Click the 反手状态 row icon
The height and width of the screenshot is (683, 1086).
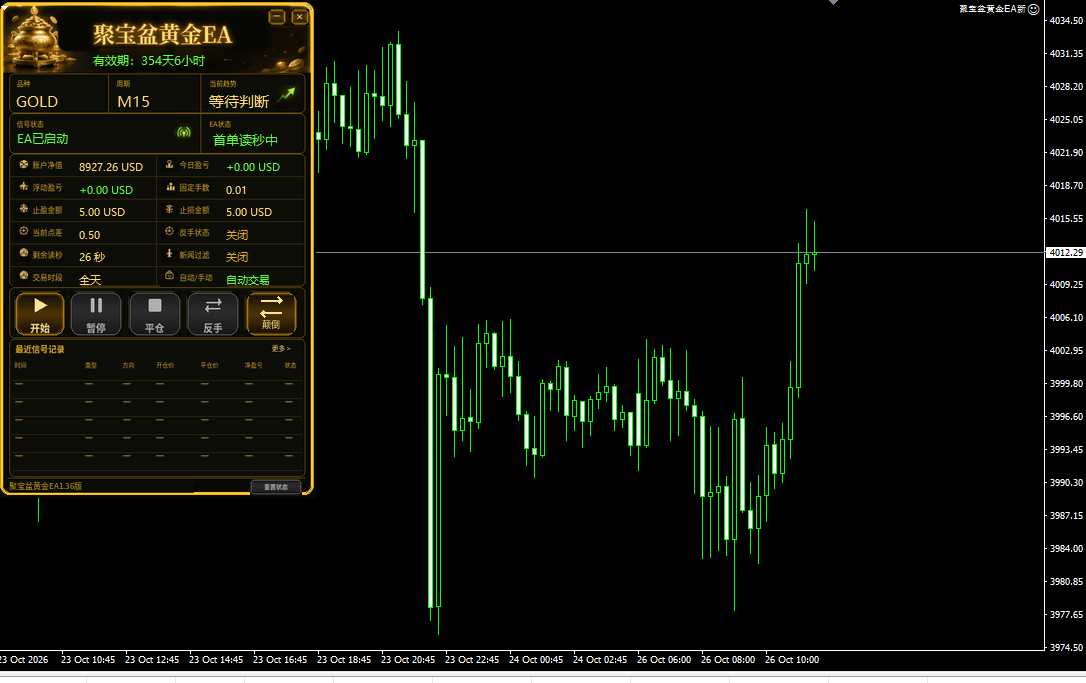[x=170, y=231]
